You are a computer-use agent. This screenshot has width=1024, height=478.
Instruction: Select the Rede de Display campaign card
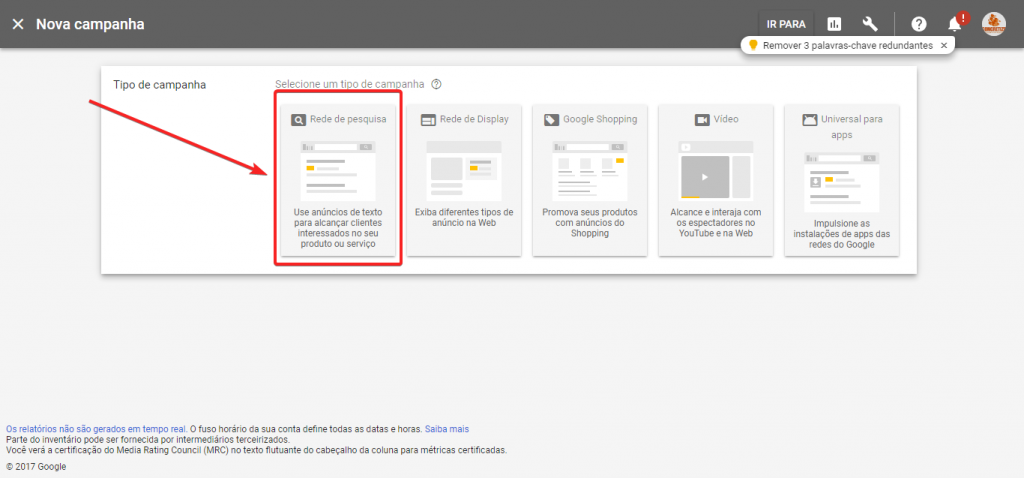[x=464, y=180]
